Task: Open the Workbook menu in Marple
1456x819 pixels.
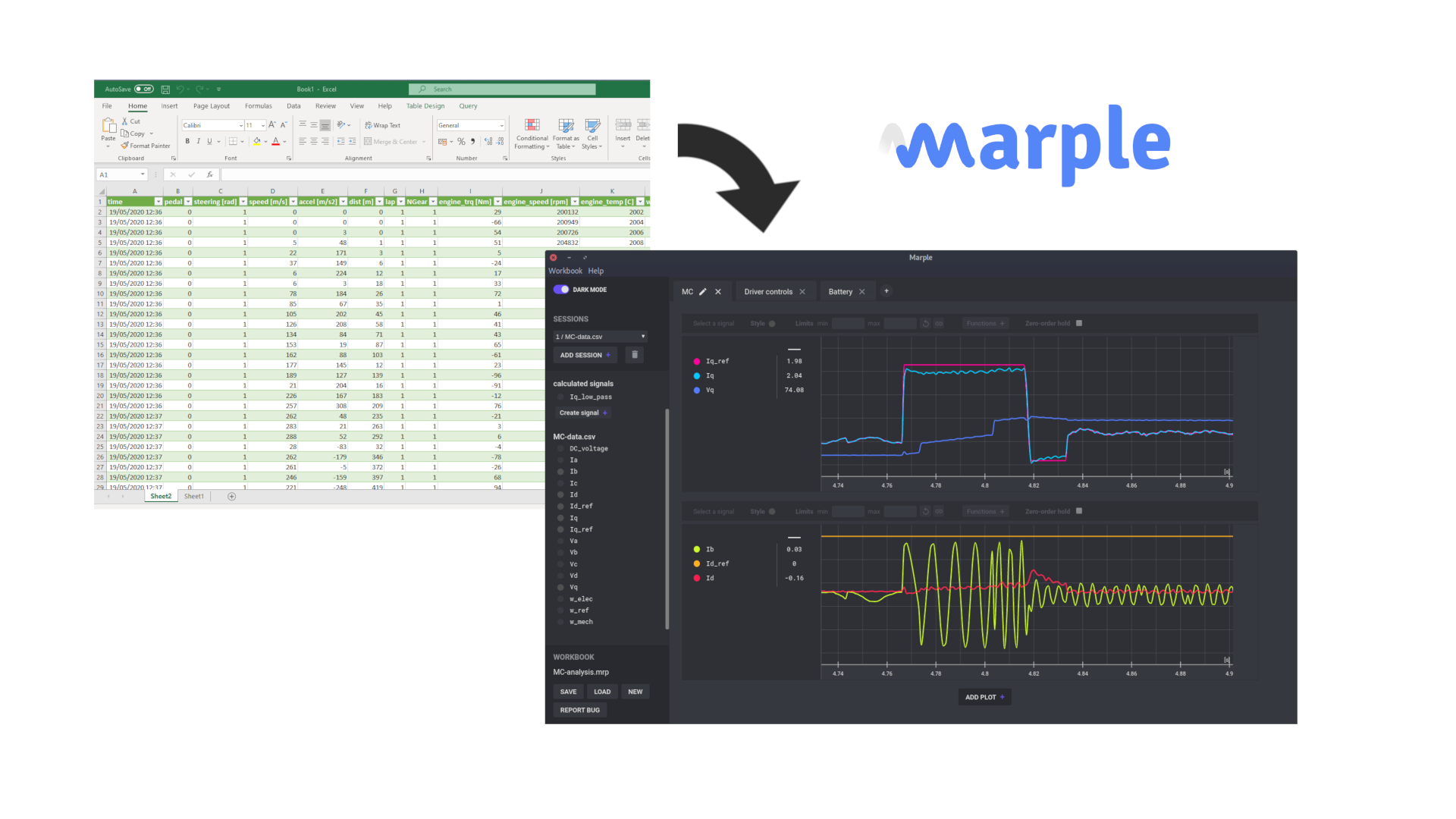Action: pos(566,271)
